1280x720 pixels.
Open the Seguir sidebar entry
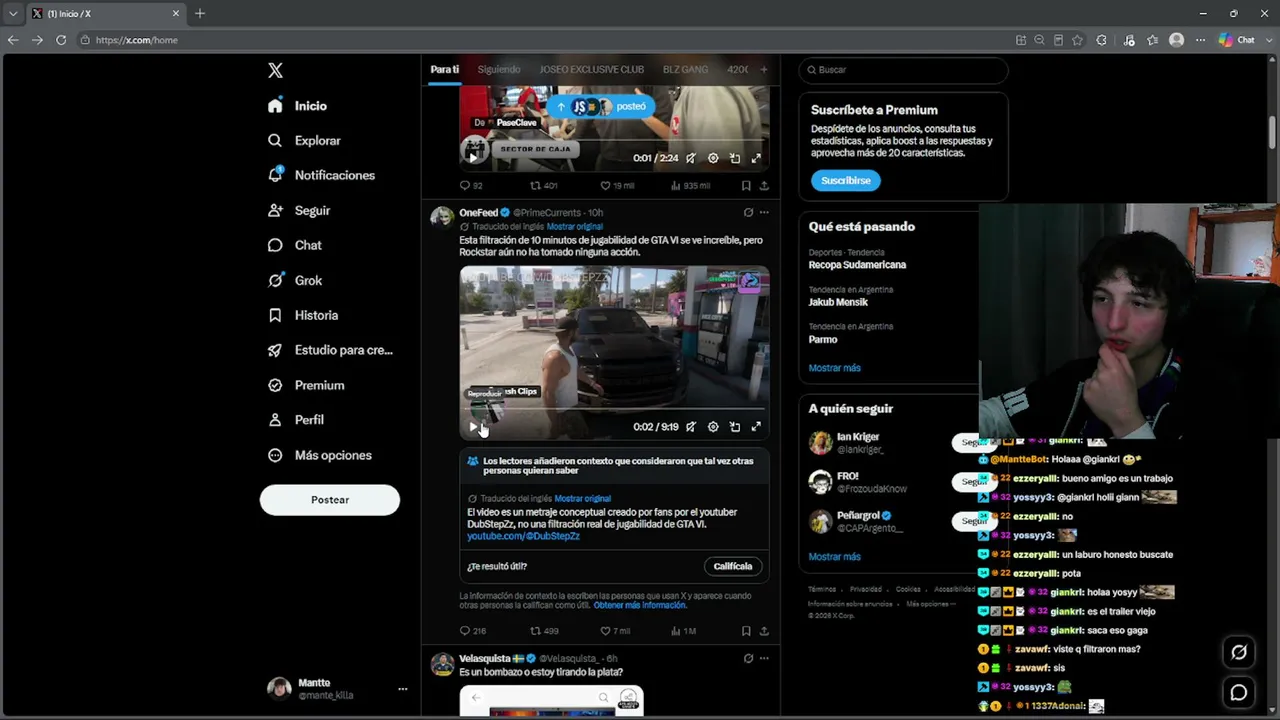pos(299,211)
